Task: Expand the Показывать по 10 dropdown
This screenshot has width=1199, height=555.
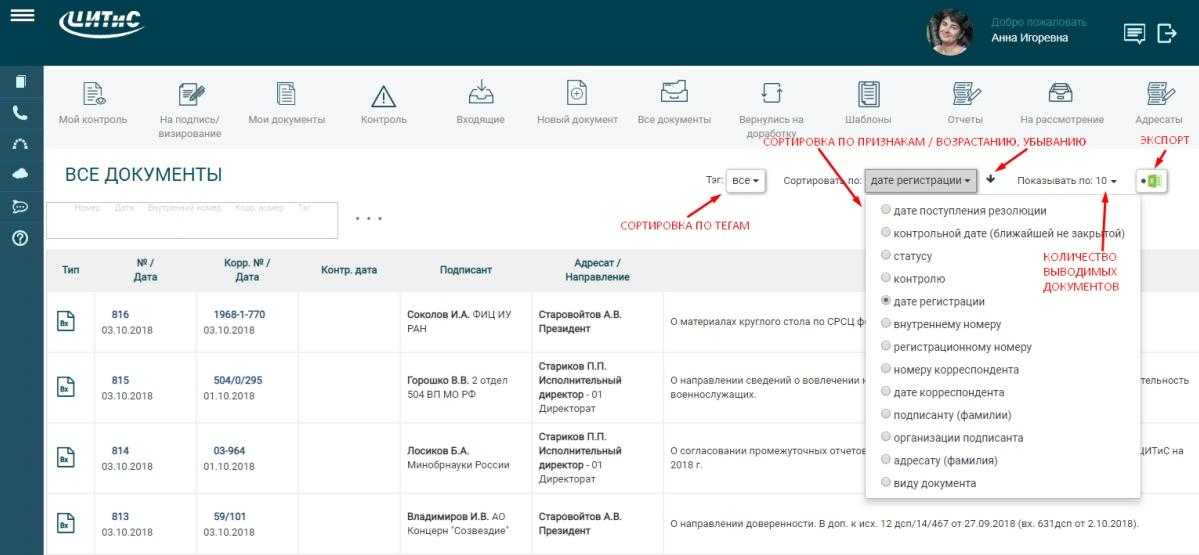Action: (x=1105, y=181)
